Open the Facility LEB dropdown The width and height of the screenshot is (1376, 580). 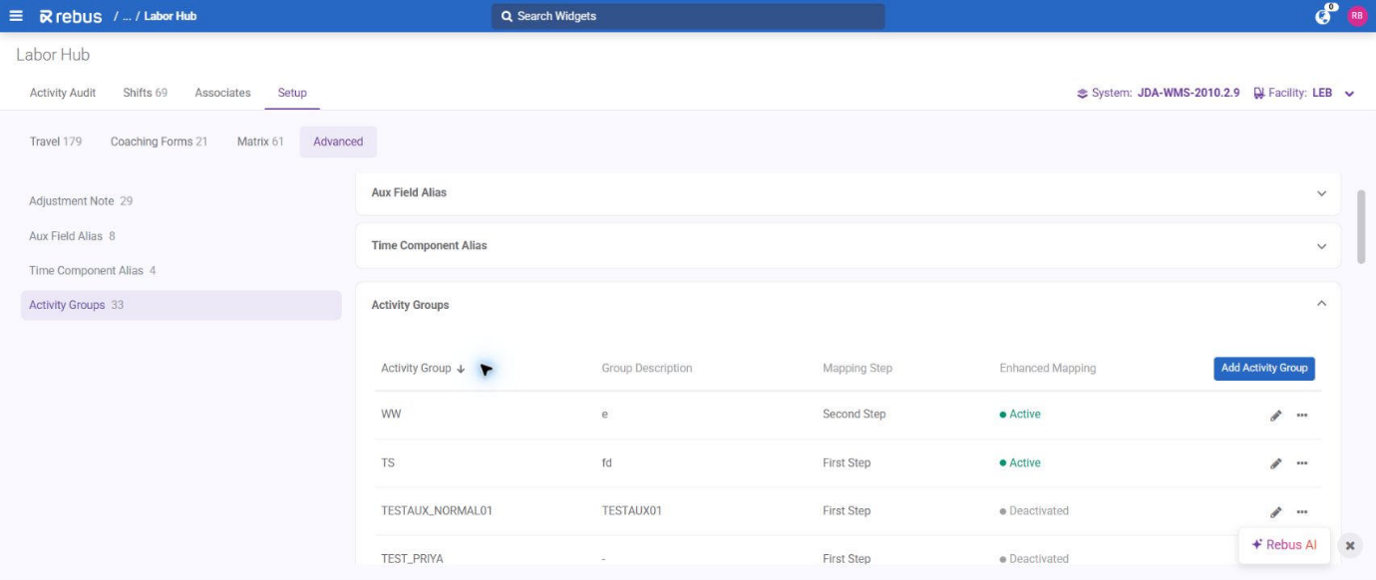pyautogui.click(x=1349, y=94)
